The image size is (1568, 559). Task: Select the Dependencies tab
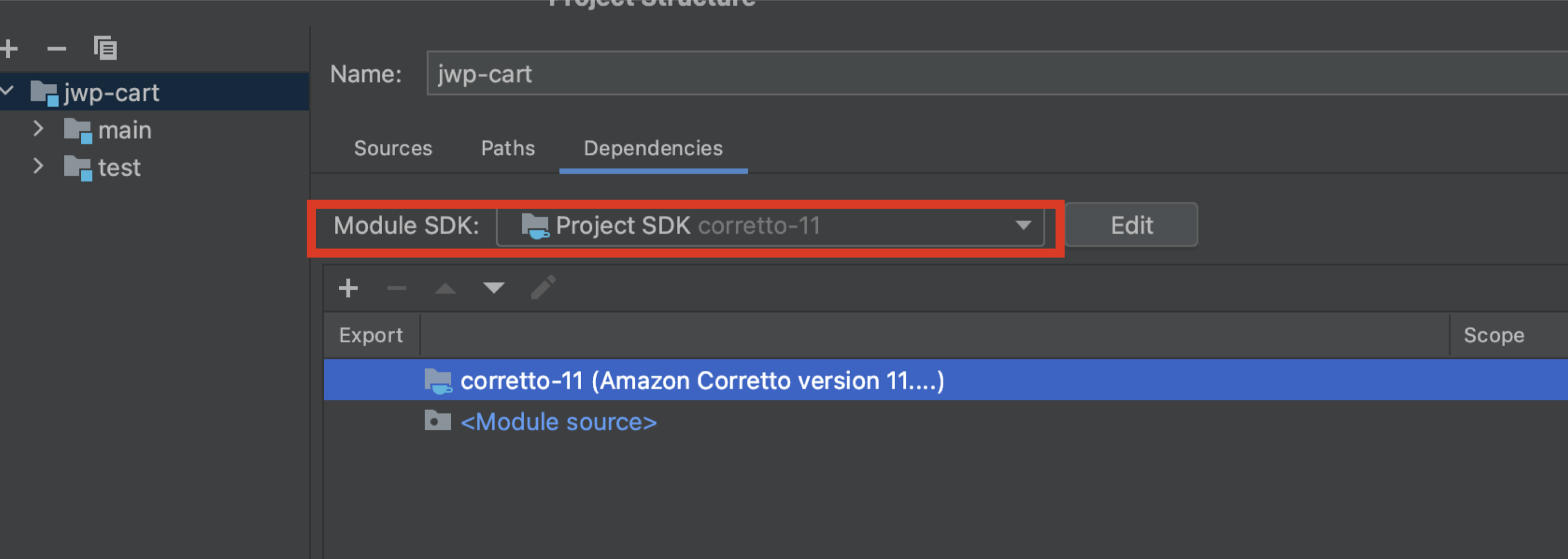tap(653, 148)
